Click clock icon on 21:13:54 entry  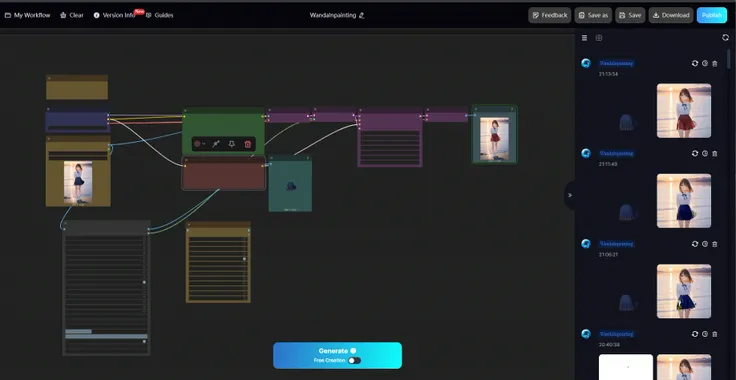tap(705, 63)
